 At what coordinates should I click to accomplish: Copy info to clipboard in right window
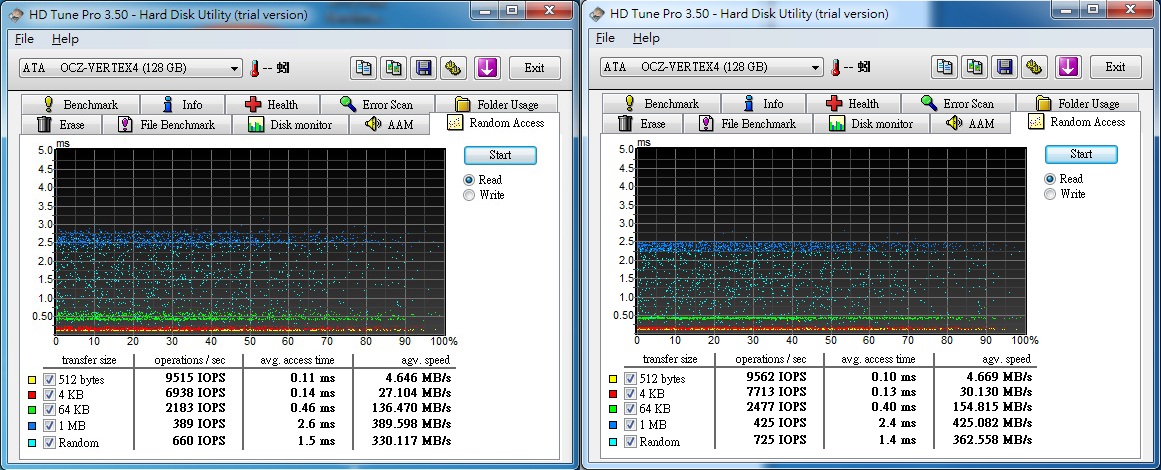(945, 67)
